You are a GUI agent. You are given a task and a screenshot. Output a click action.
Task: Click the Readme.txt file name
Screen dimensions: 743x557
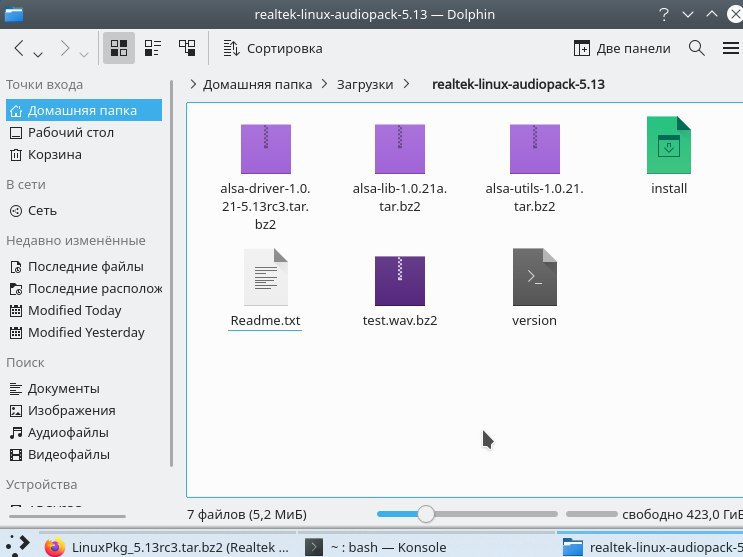265,320
